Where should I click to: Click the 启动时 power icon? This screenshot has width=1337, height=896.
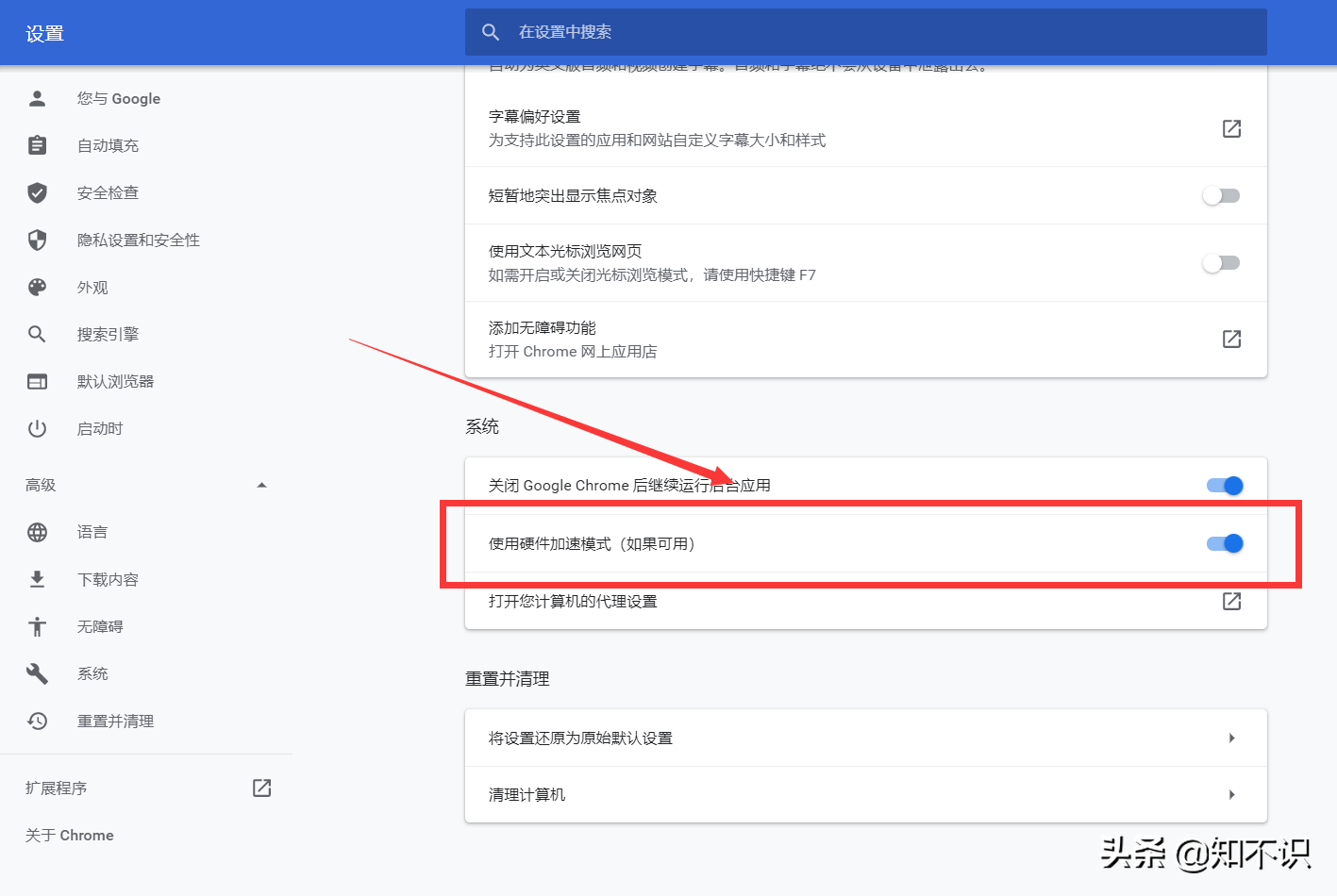coord(37,428)
